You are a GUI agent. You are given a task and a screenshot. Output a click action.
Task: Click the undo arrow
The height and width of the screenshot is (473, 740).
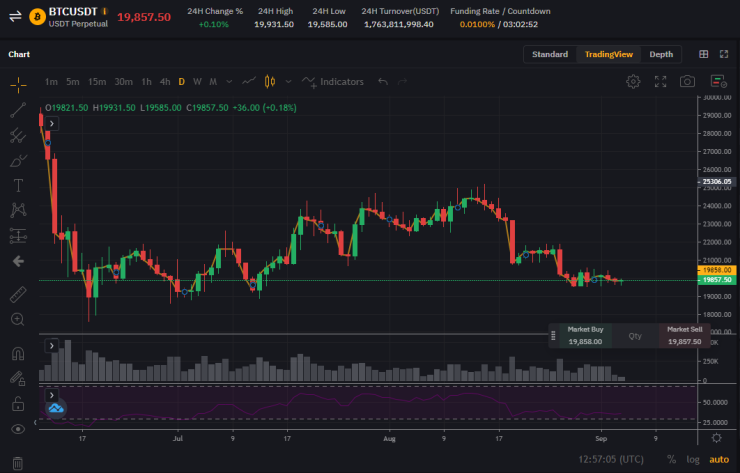(383, 82)
